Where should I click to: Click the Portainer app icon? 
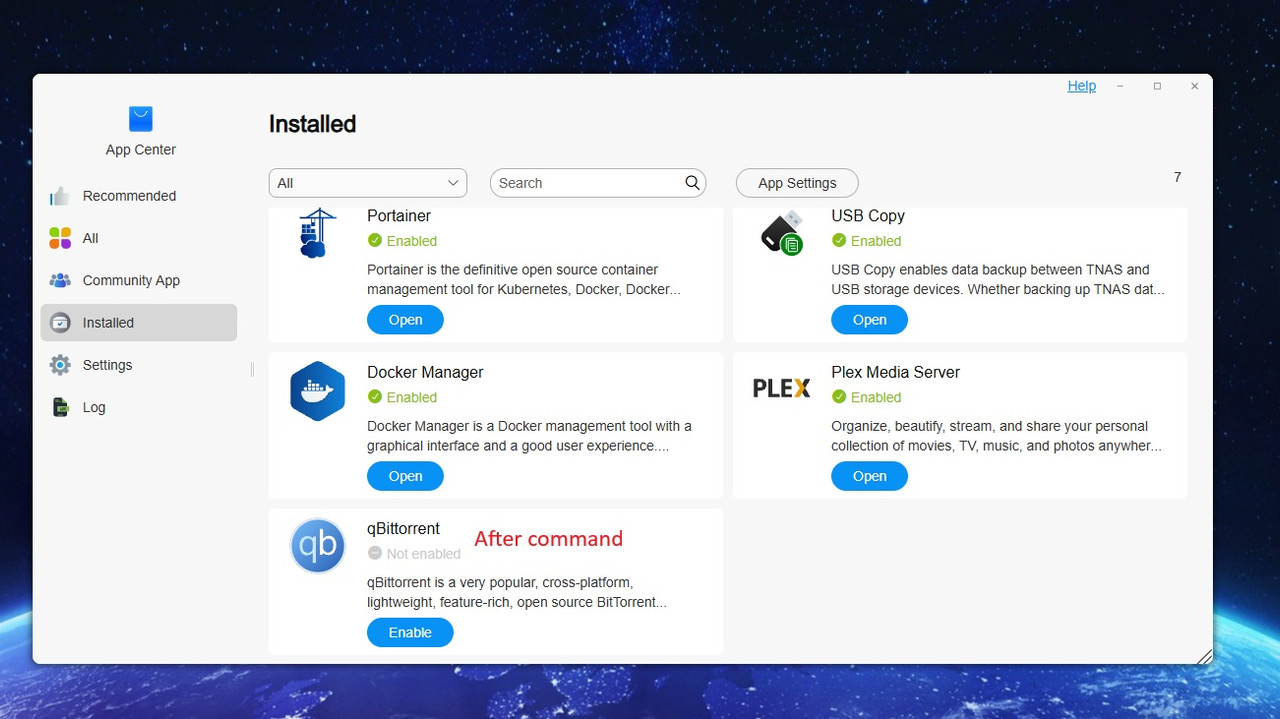tap(317, 234)
